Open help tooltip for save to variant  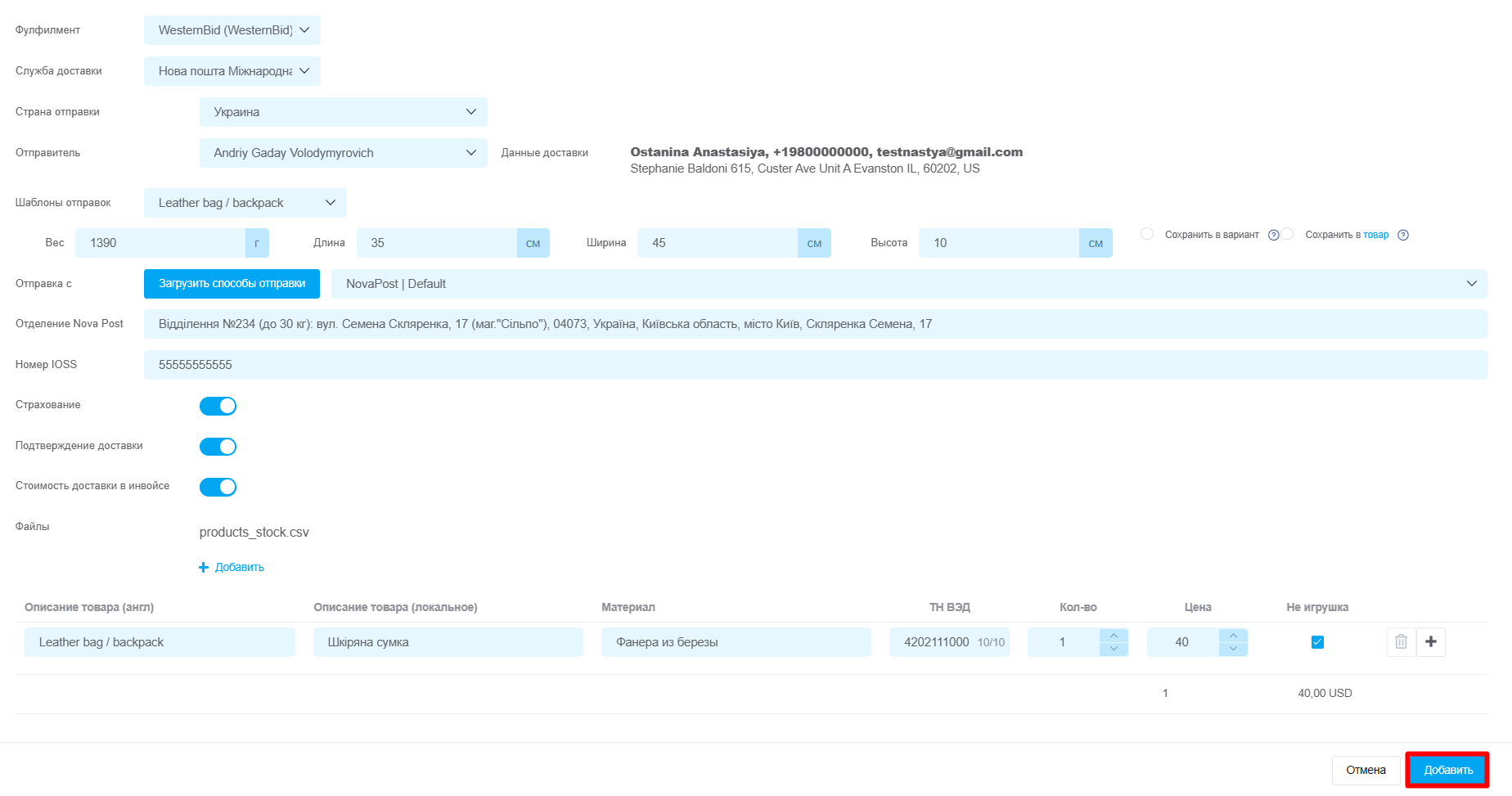point(1273,236)
